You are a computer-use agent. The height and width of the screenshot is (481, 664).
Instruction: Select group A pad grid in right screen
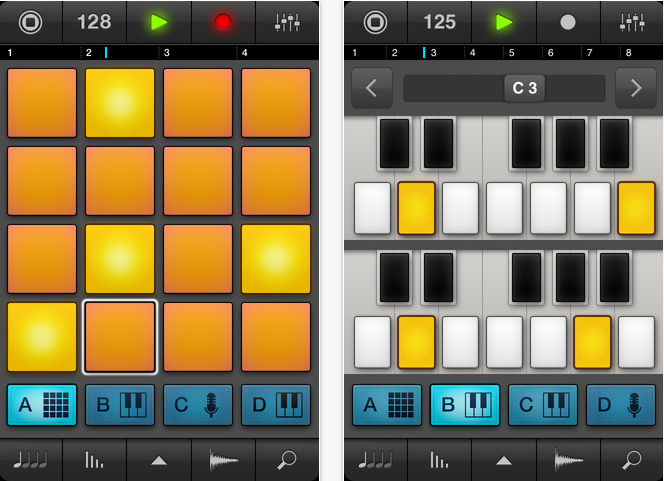click(x=387, y=405)
